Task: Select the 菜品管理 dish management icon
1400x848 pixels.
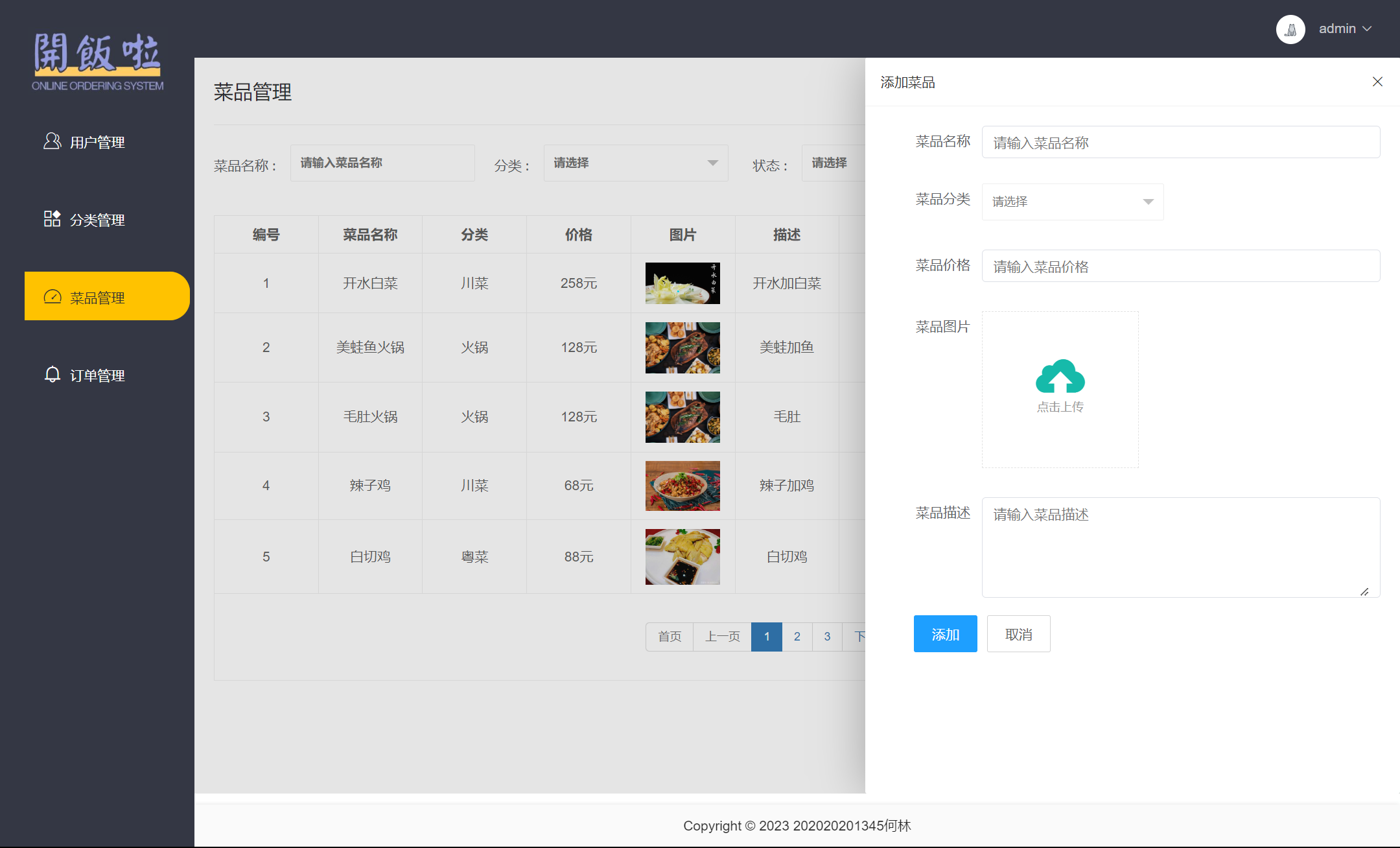Action: tap(52, 297)
